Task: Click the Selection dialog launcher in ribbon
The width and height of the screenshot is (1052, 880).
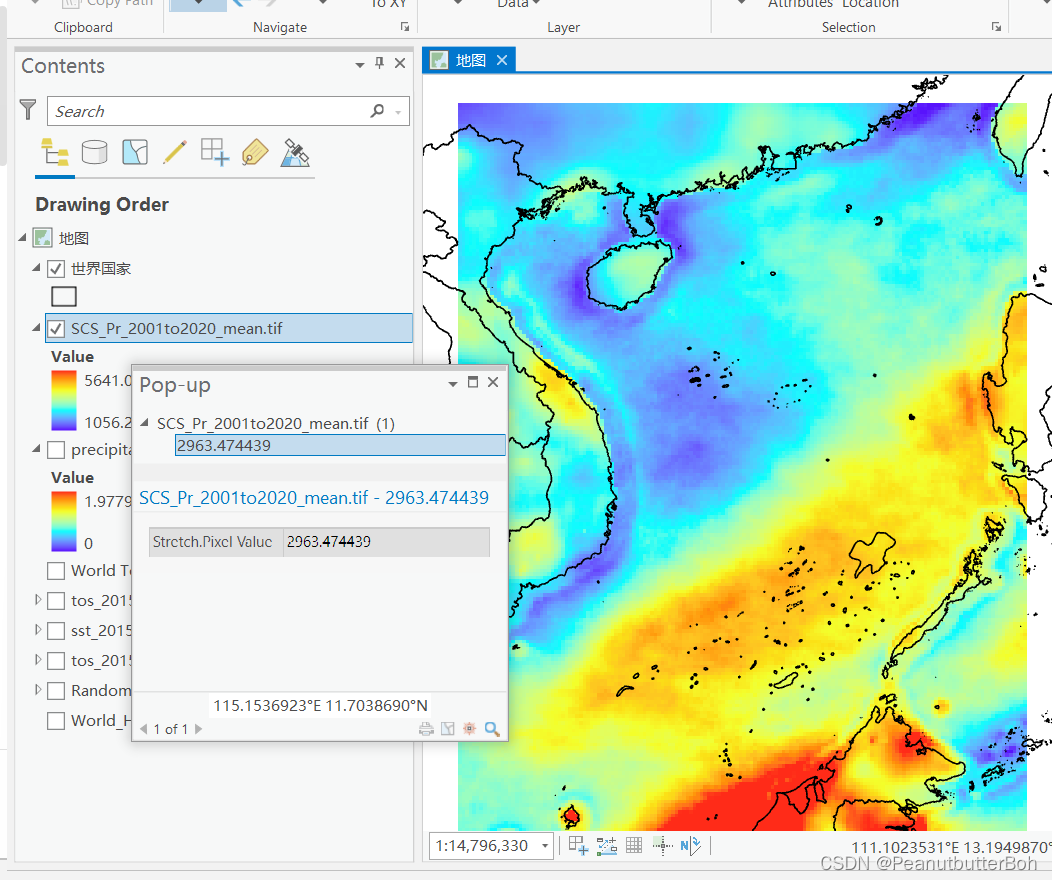Action: 996,27
